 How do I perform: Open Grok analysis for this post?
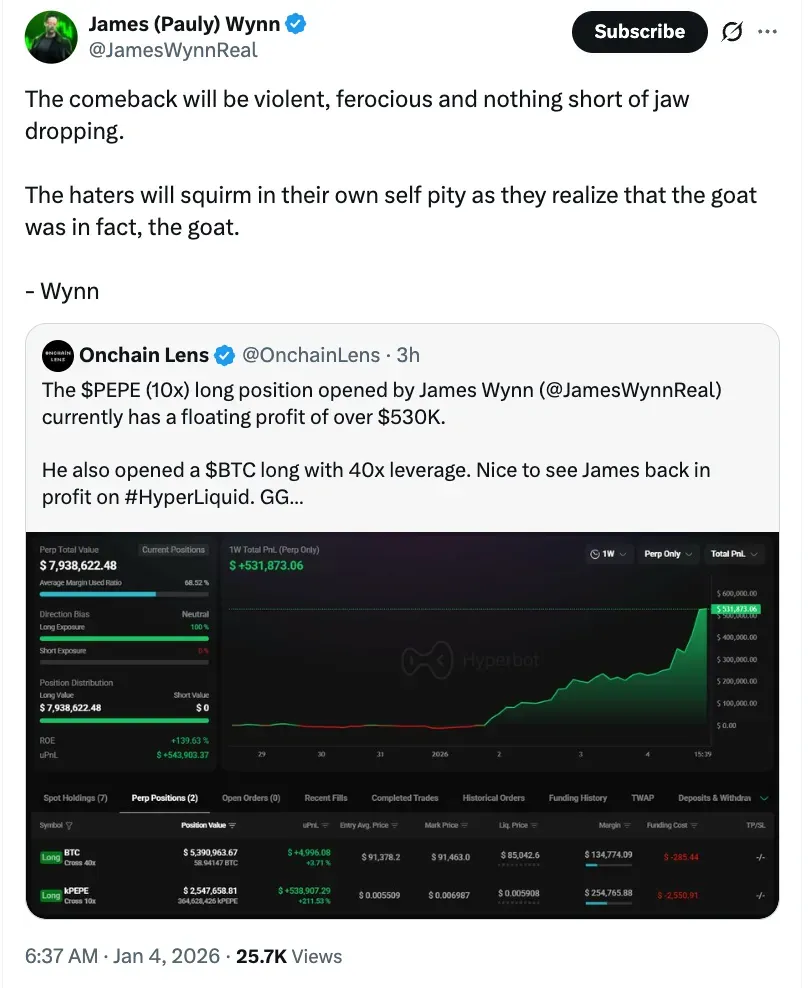tap(732, 32)
